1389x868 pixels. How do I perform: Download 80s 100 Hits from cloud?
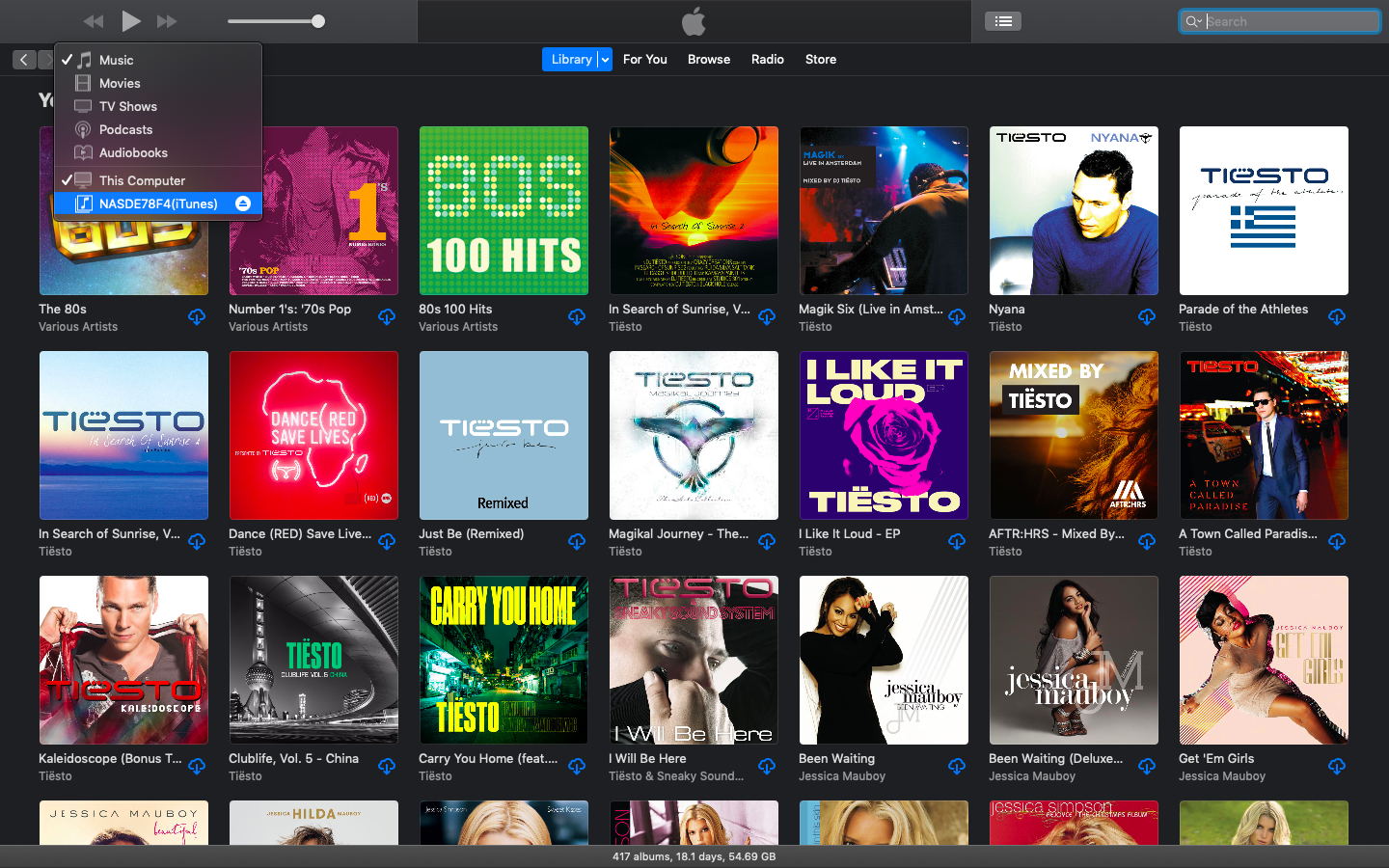(x=577, y=316)
